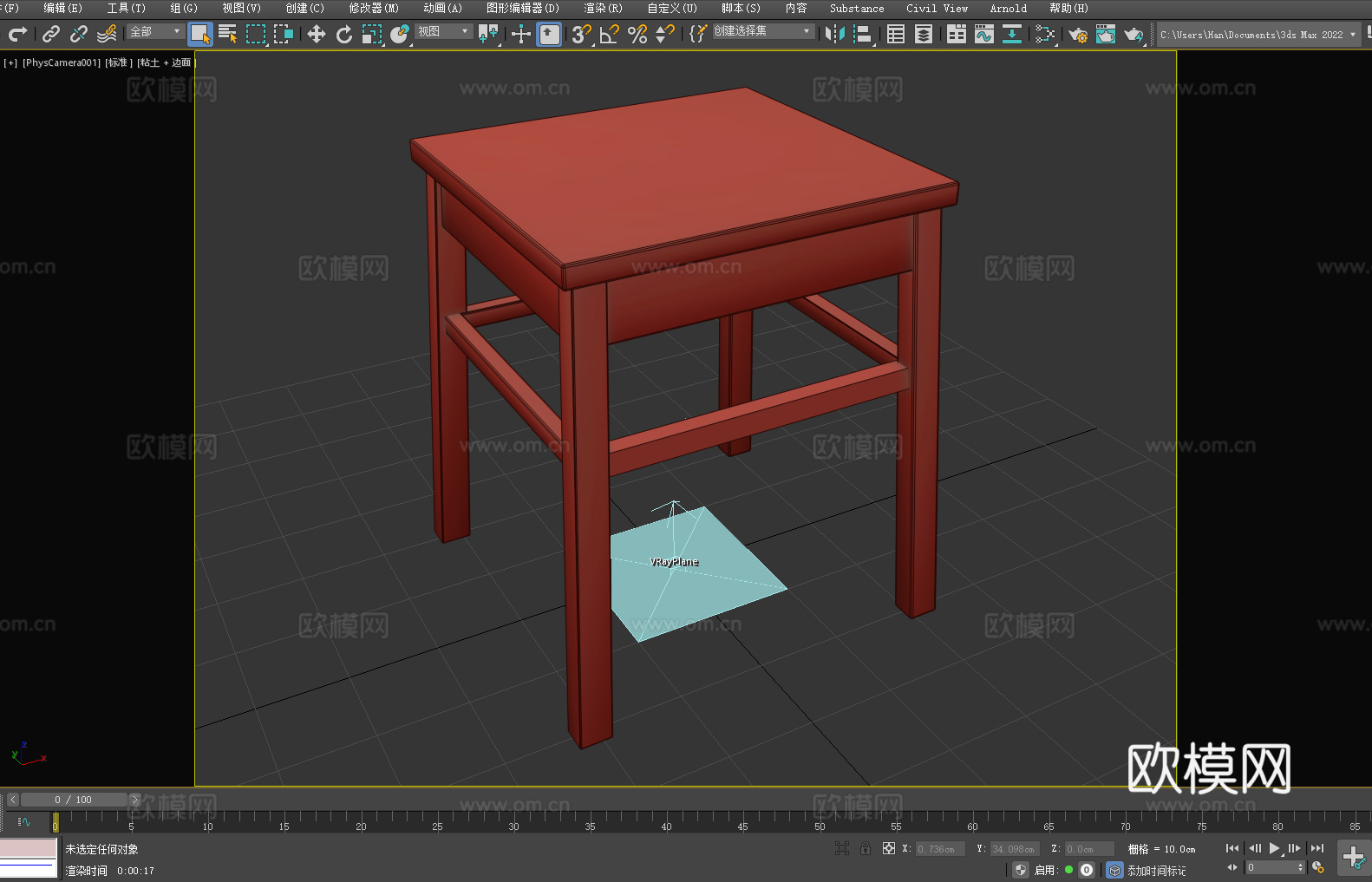1372x882 pixels.
Task: Open the reference coordinate '视图' dropdown
Action: pyautogui.click(x=443, y=31)
